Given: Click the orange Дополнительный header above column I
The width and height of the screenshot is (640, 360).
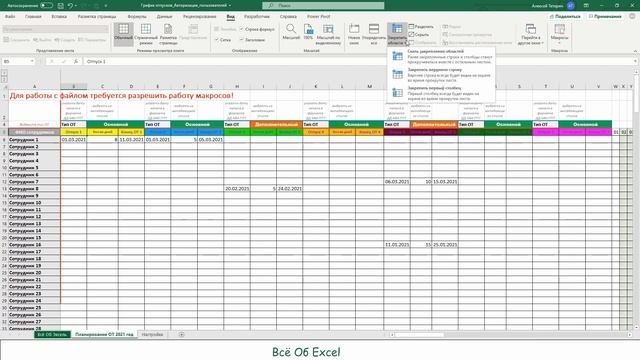Looking at the screenshot, I should [276, 124].
